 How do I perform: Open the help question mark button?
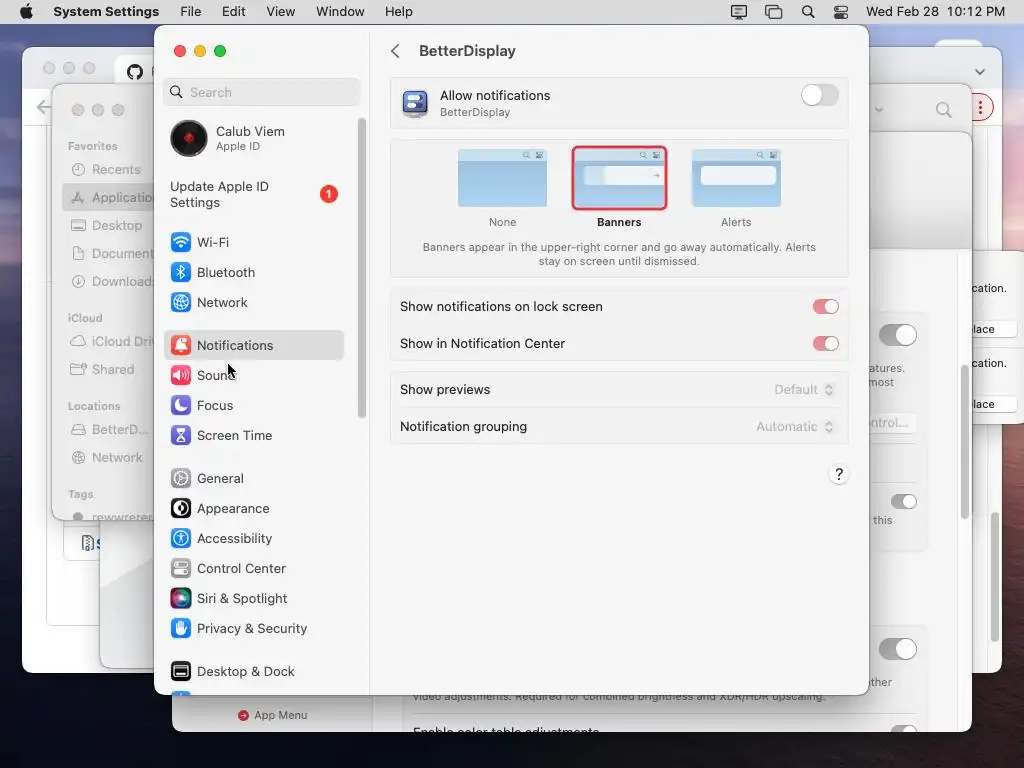tap(839, 474)
